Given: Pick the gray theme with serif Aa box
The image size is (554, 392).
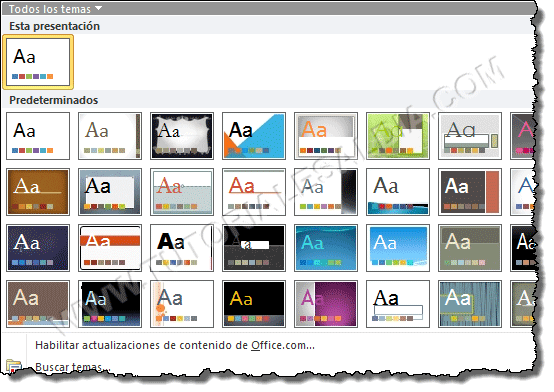Looking at the screenshot, I should [470, 136].
